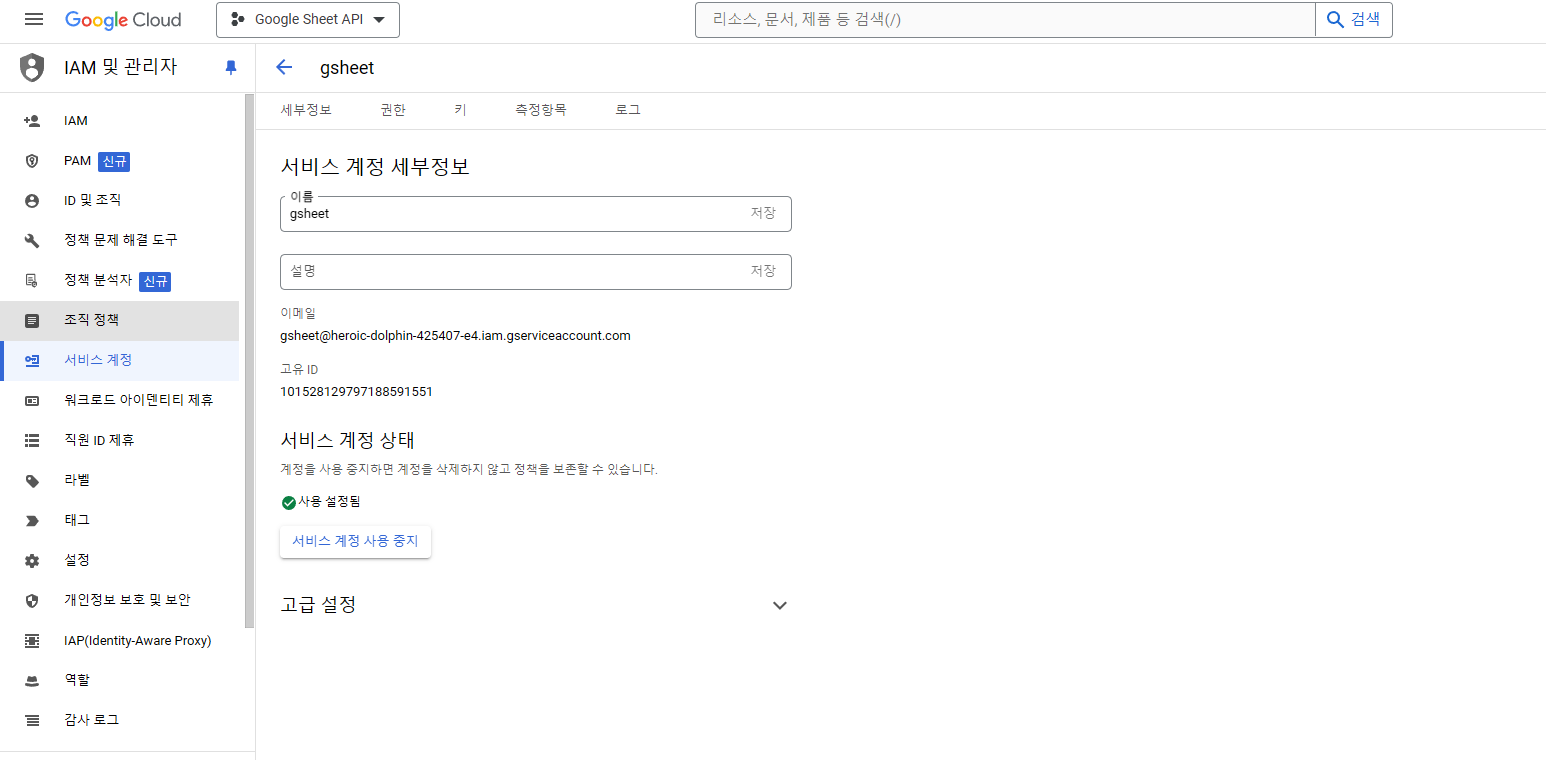Click the IAM 및 관리자 shield icon
This screenshot has width=1546, height=760.
coord(33,68)
